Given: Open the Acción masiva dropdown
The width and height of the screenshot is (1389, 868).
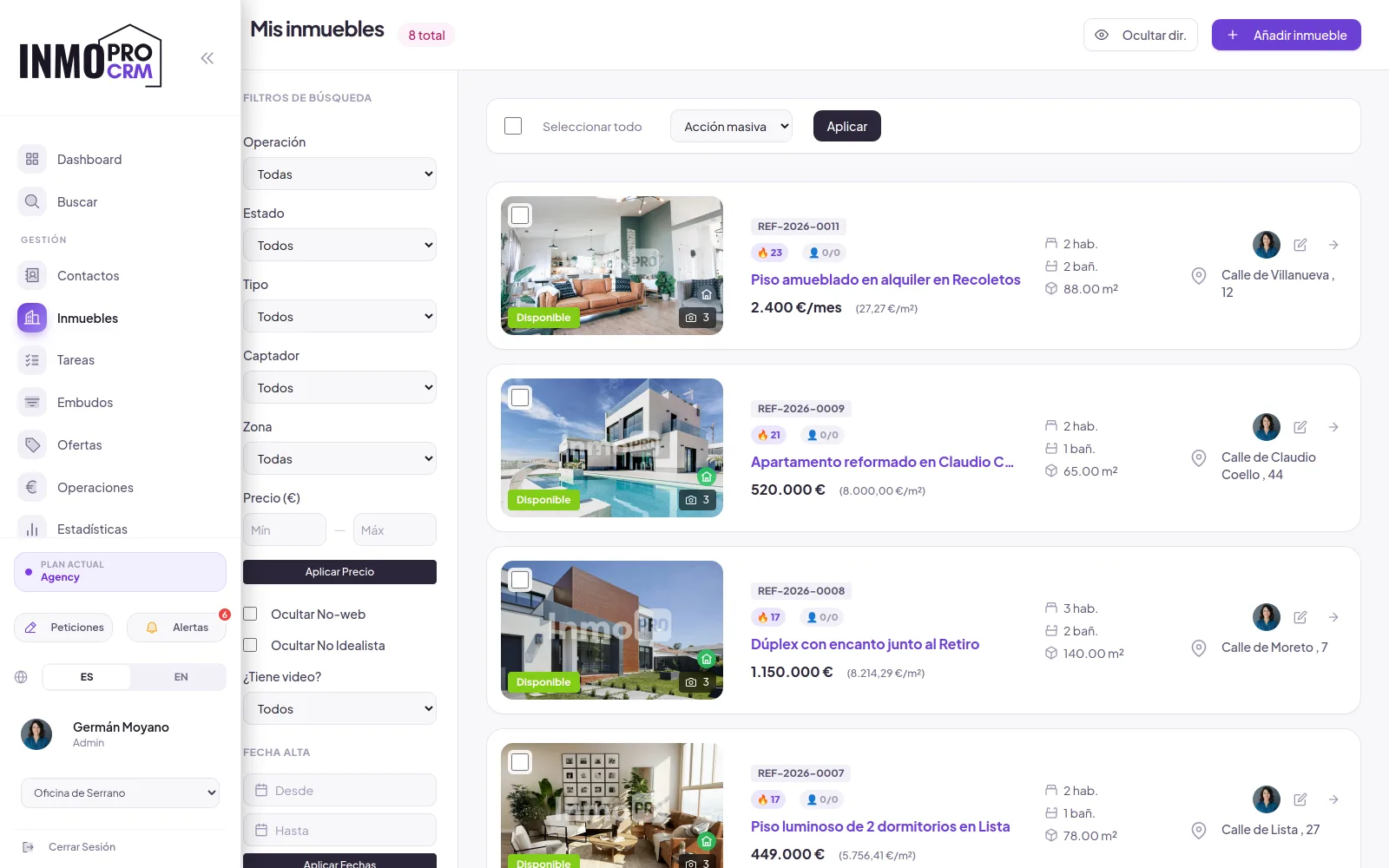Looking at the screenshot, I should [x=731, y=126].
